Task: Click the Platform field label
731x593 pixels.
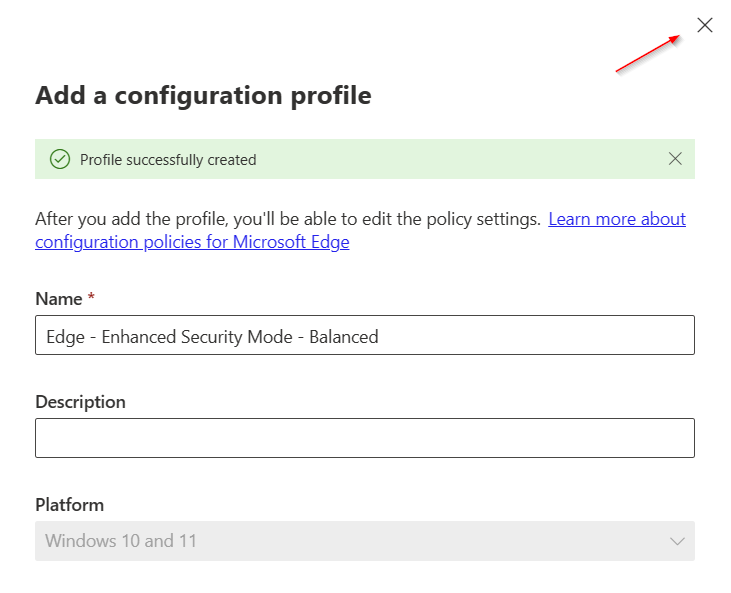Action: 69,505
